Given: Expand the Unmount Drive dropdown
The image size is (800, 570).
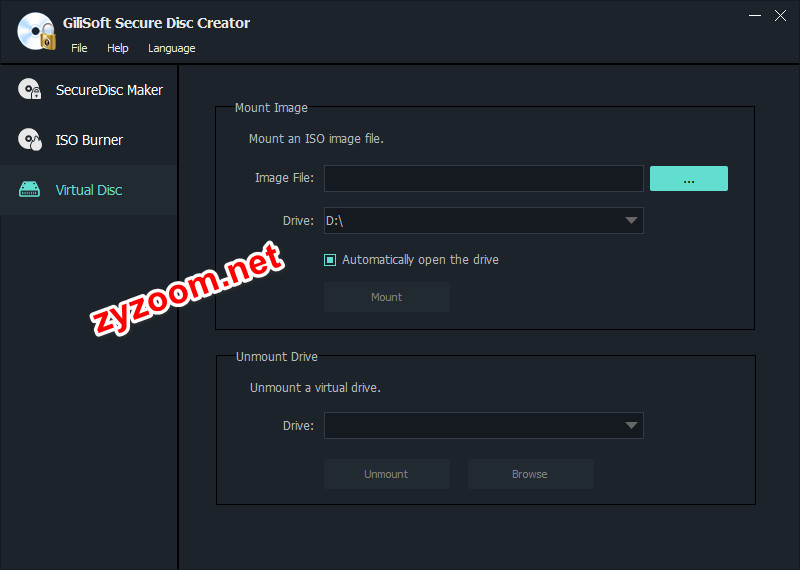Looking at the screenshot, I should (x=484, y=426).
